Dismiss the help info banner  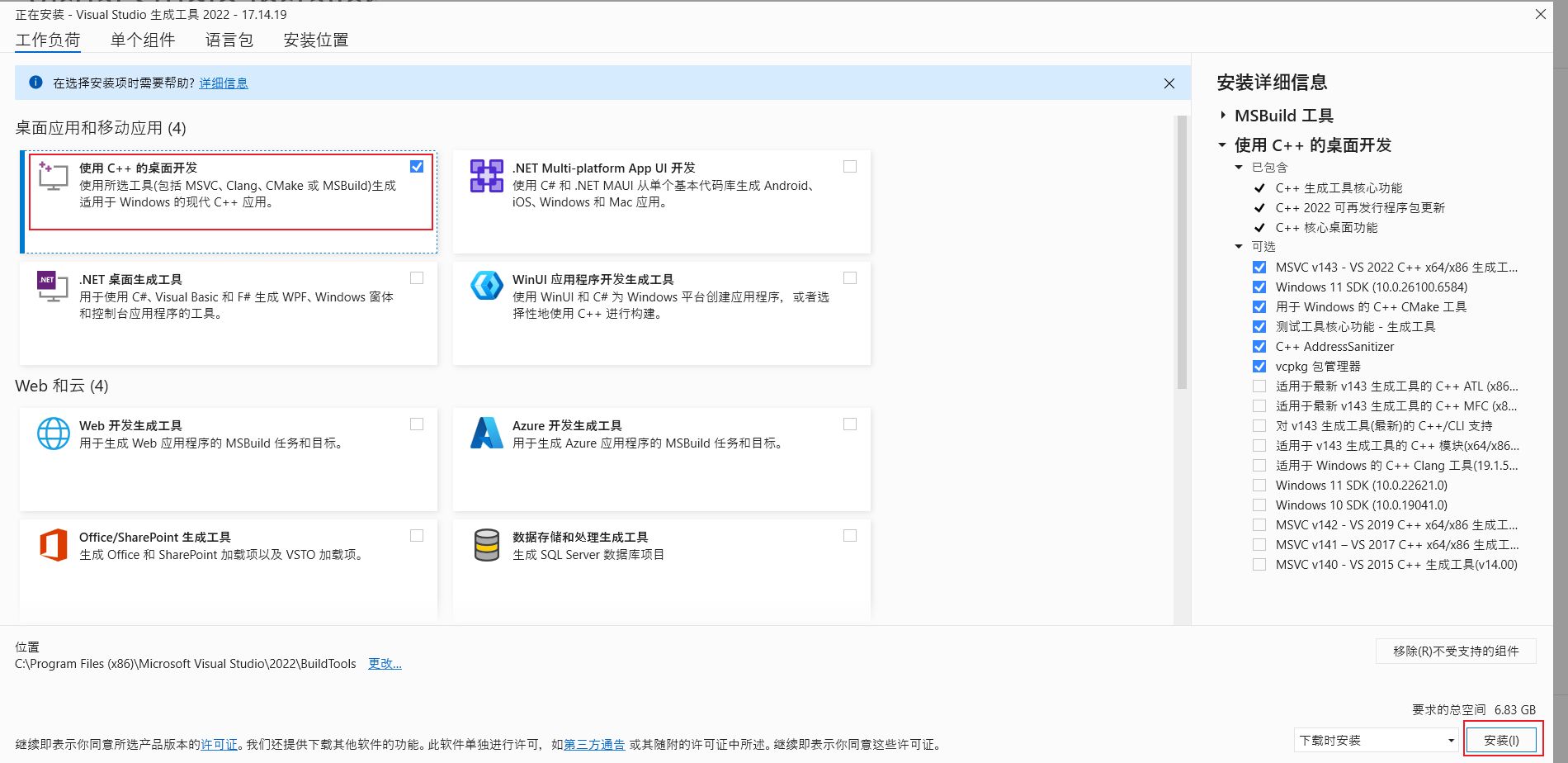tap(1169, 83)
